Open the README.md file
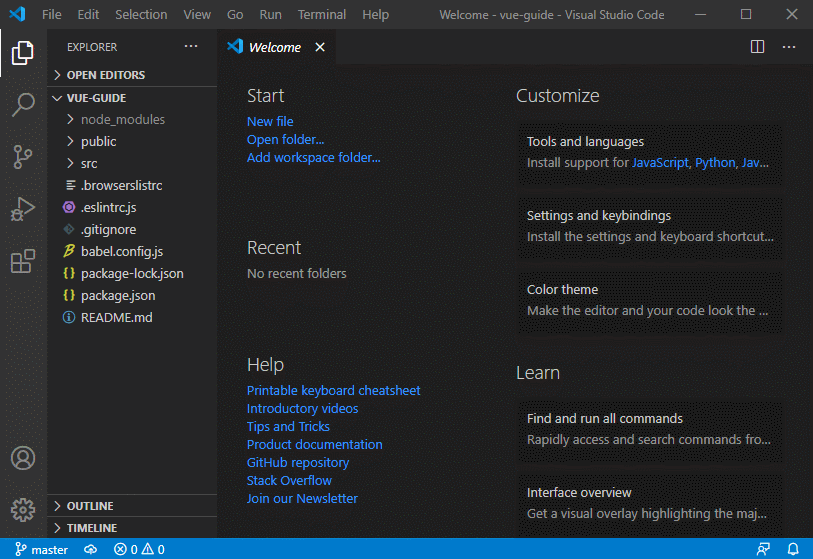 132,317
